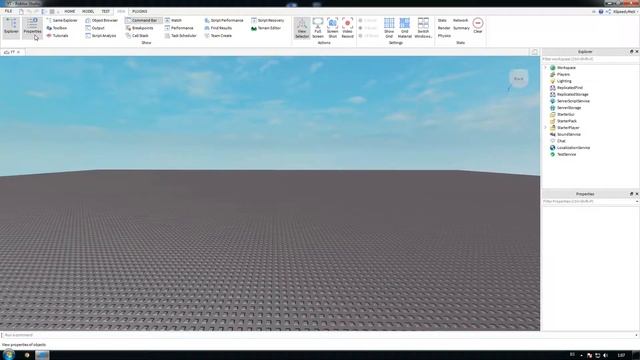
Task: Open the Team Create panel
Action: pos(218,36)
